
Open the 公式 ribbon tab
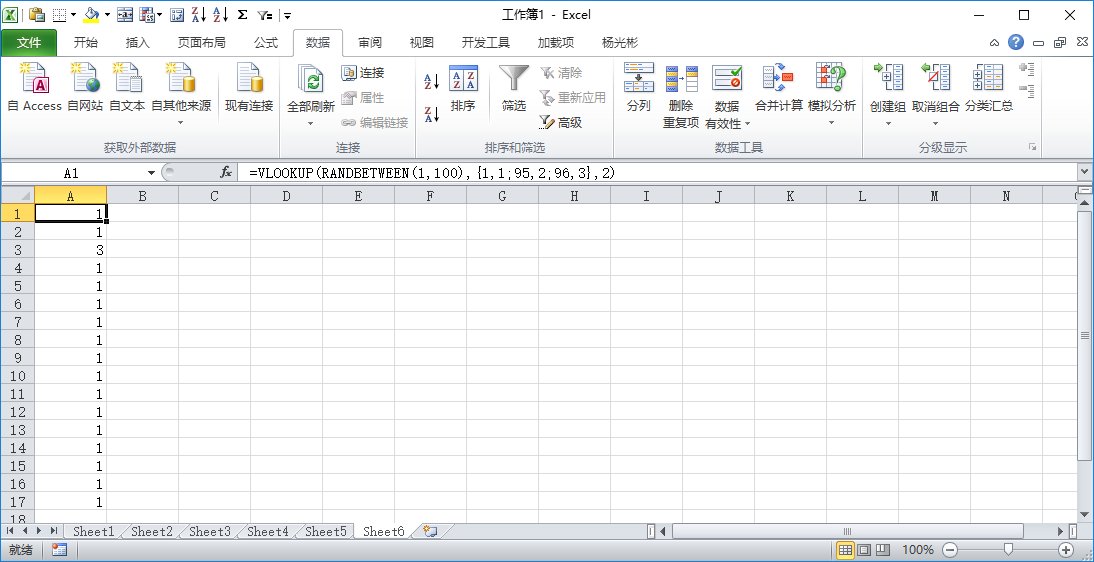pyautogui.click(x=265, y=43)
